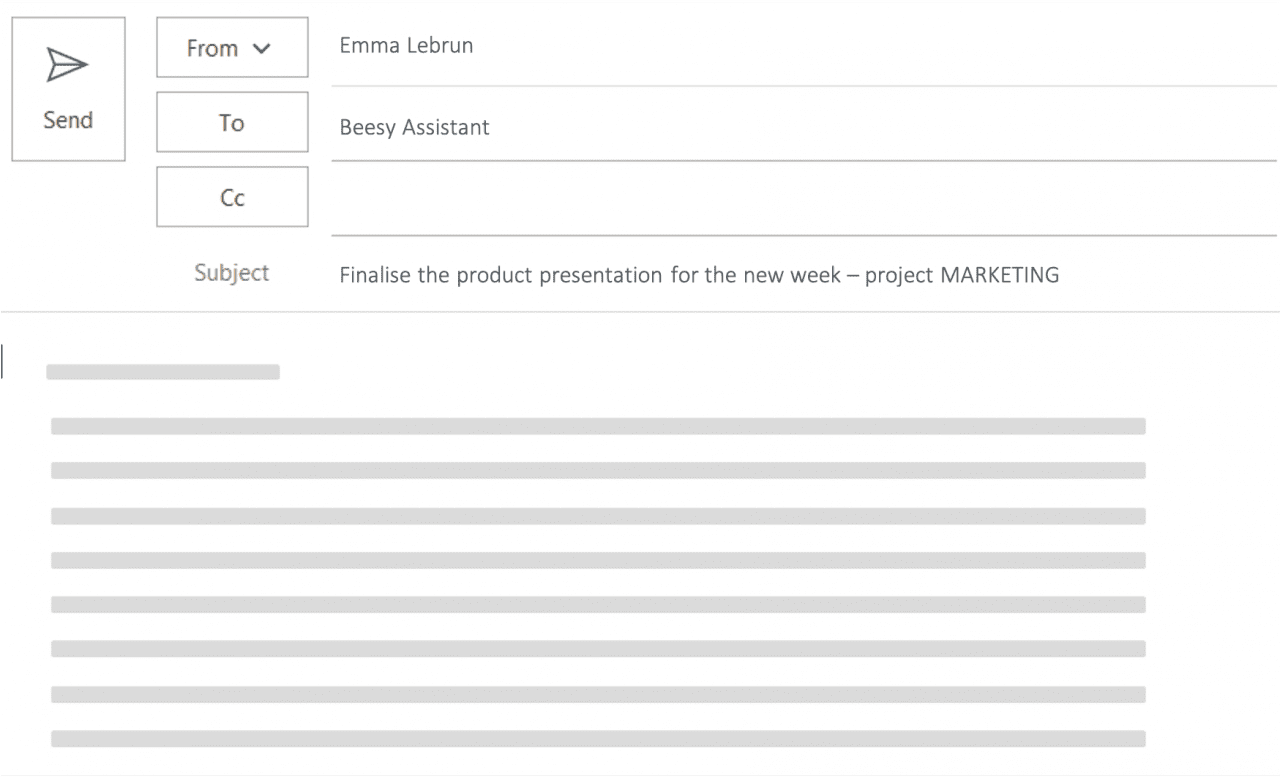Viewport: 1280px width, 777px height.
Task: Click the To button to pick recipients
Action: pyautogui.click(x=231, y=122)
